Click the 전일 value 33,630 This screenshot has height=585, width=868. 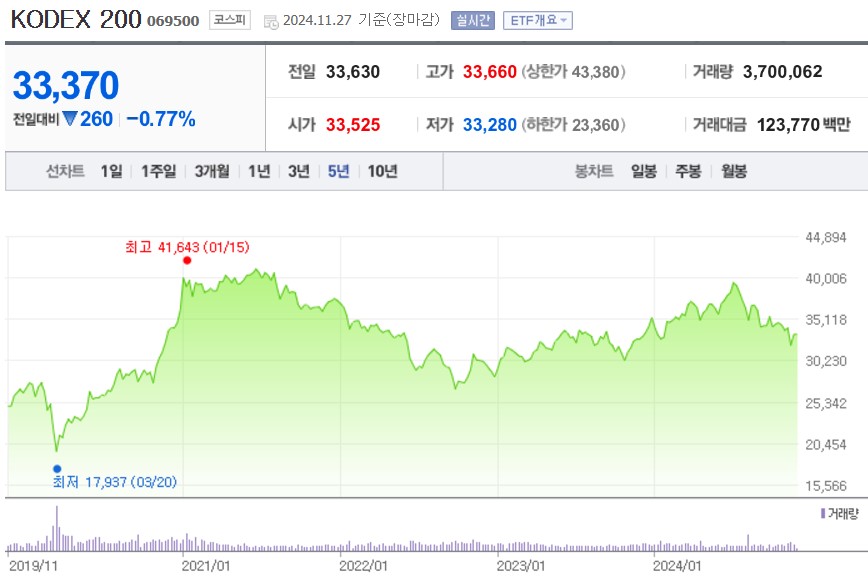click(x=353, y=72)
